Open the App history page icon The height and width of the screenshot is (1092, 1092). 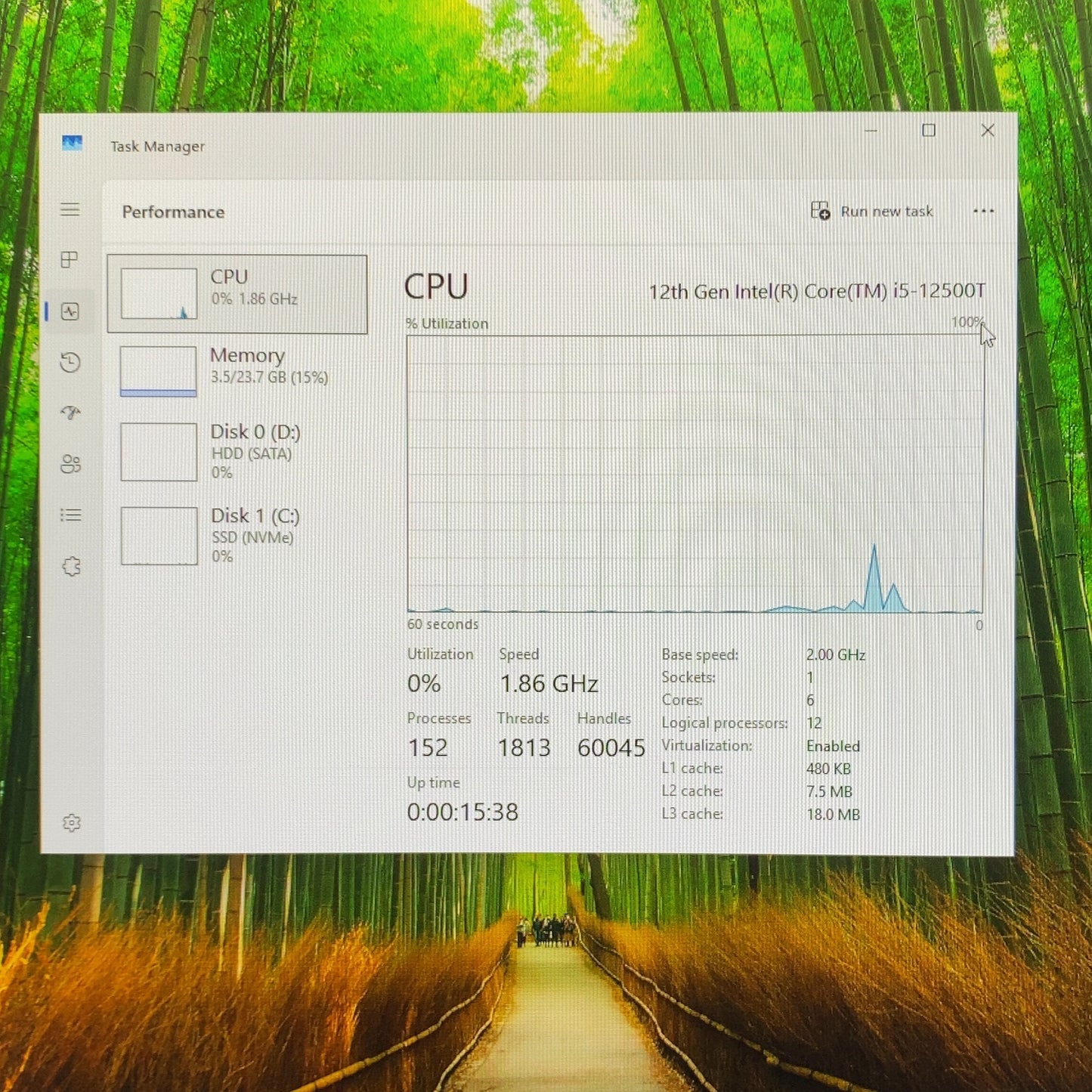(70, 363)
